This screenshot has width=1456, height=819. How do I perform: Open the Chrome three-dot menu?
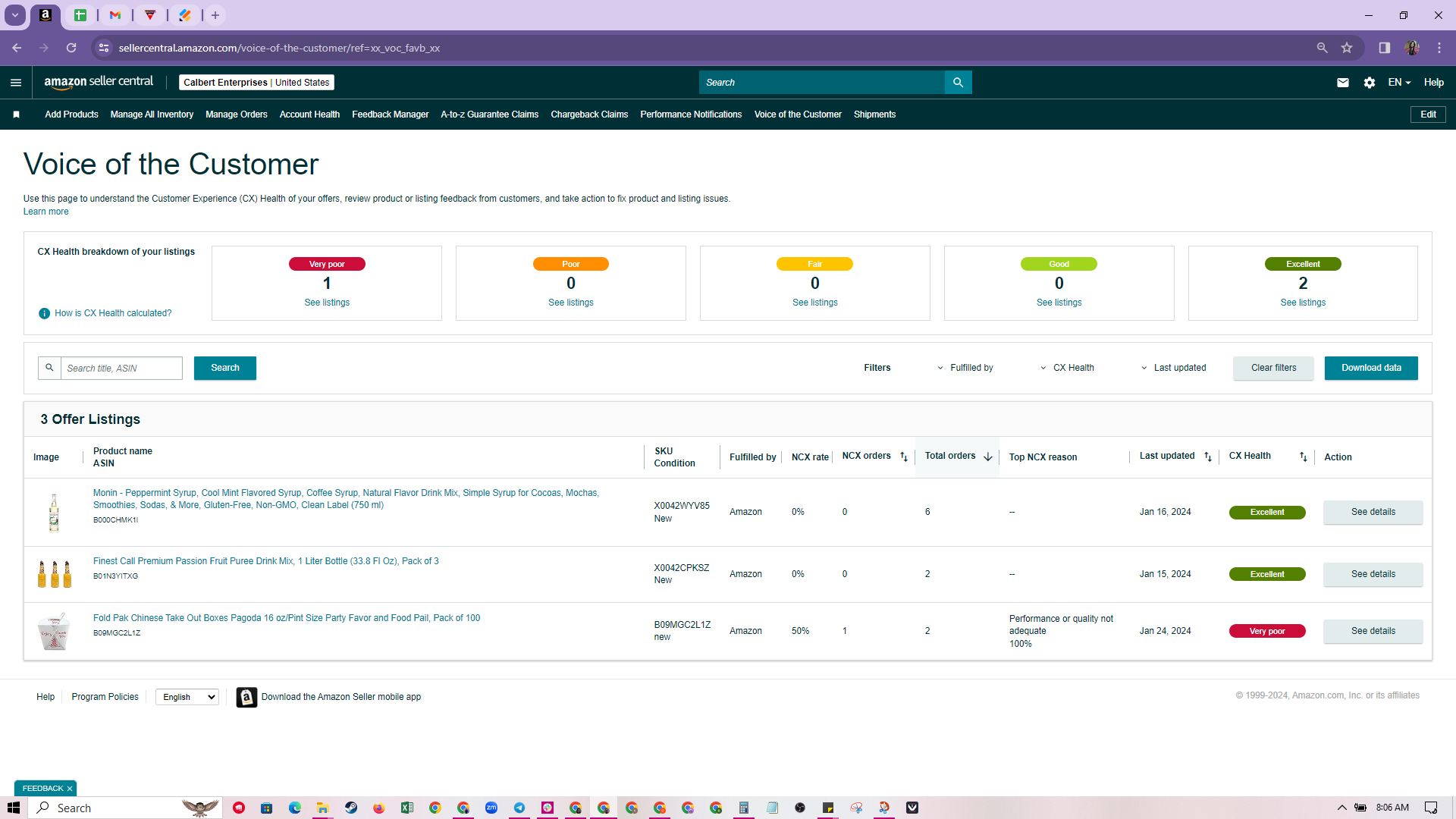(x=1439, y=48)
